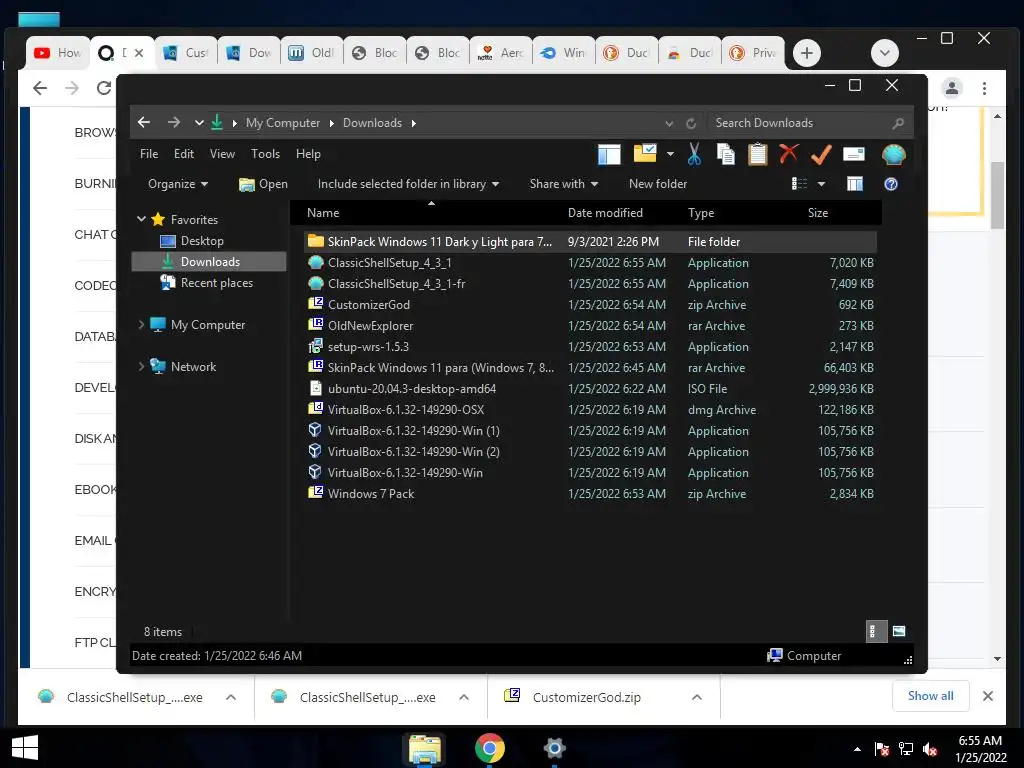Click the refresh icon in Explorer address bar

691,123
